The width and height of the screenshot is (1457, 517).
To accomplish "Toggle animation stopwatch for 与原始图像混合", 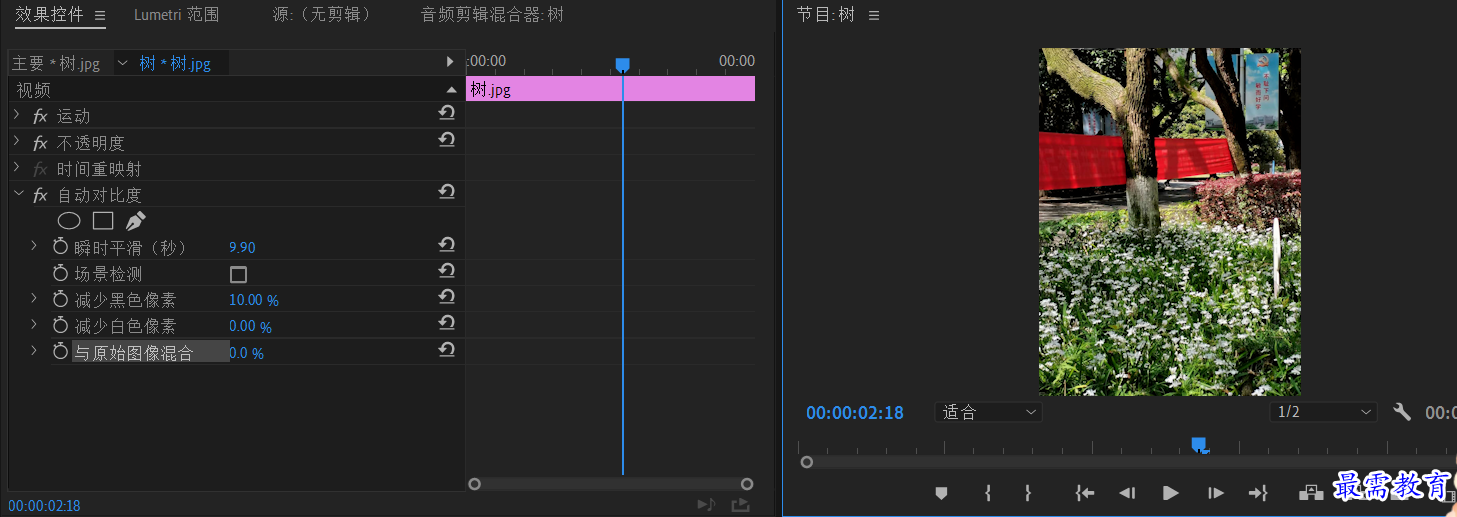I will click(60, 351).
